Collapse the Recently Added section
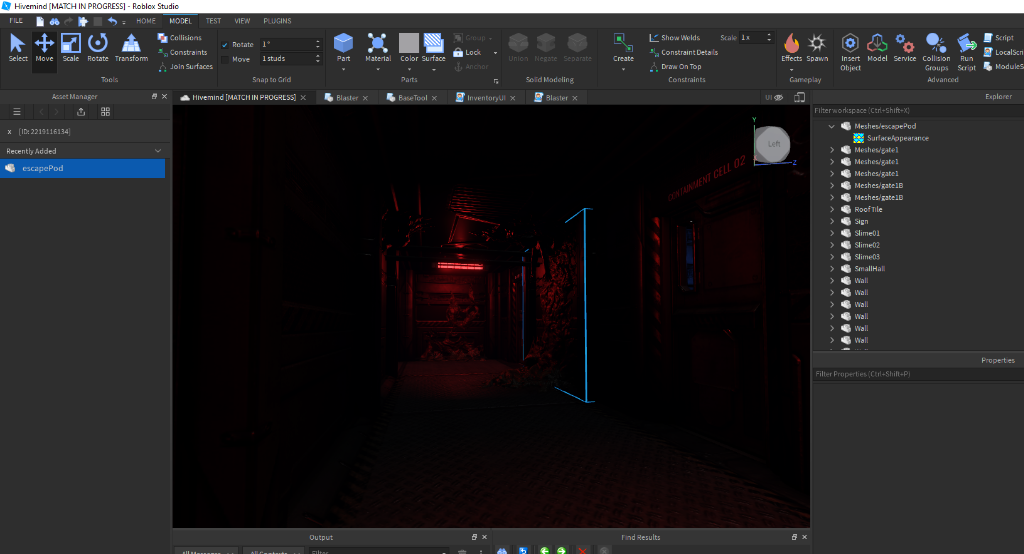The width and height of the screenshot is (1024, 554). tap(157, 151)
